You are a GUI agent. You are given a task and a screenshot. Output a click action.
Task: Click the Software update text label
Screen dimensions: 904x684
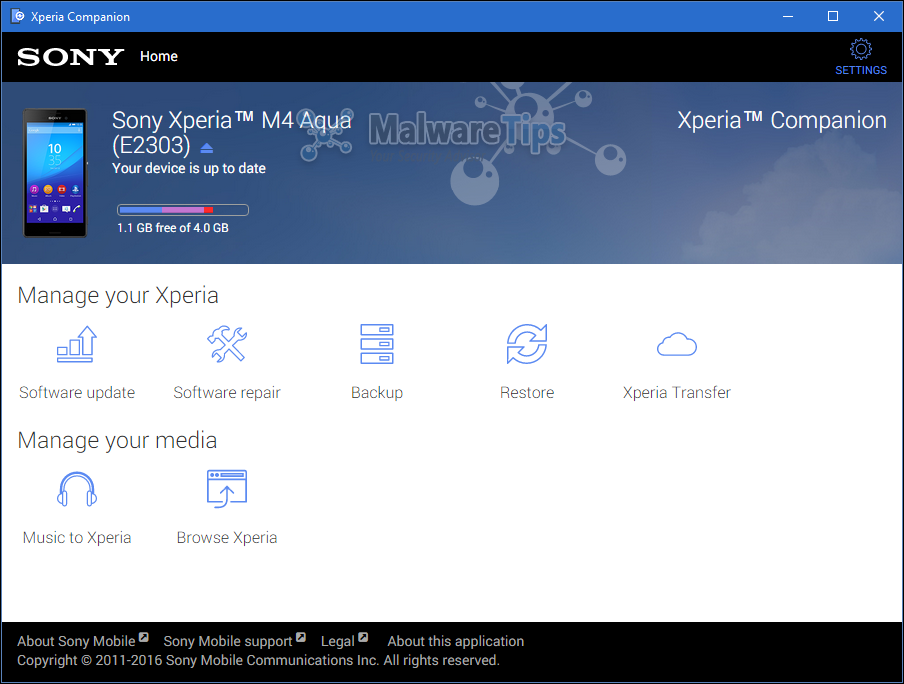77,393
